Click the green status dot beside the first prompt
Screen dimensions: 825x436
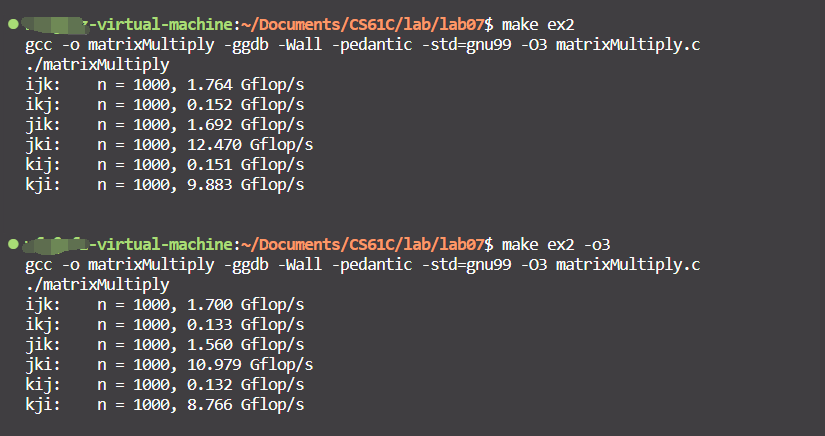12,22
